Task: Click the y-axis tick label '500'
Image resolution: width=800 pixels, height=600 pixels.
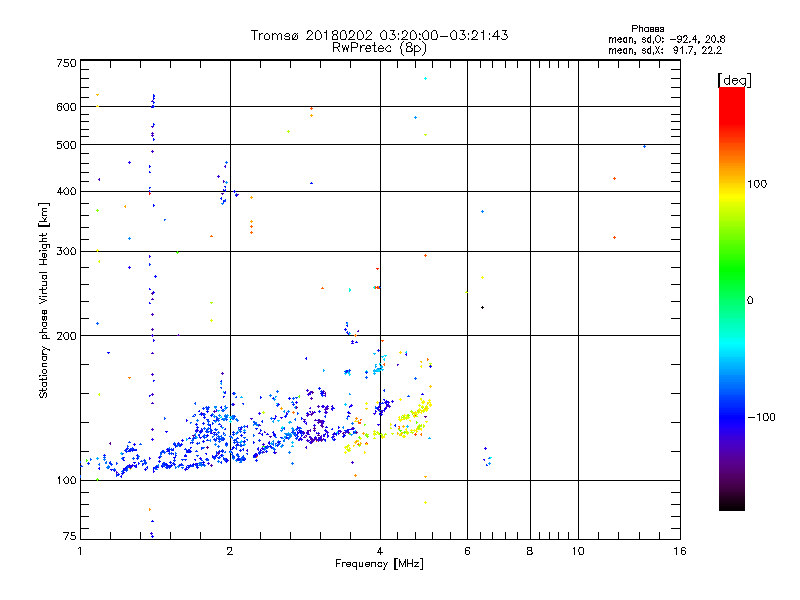Action: pos(66,145)
